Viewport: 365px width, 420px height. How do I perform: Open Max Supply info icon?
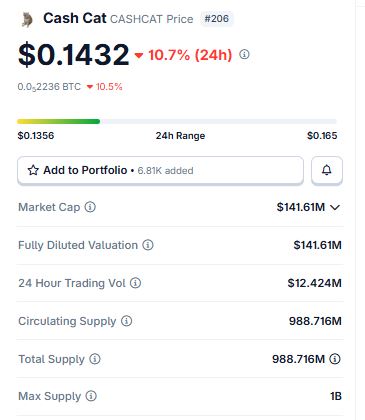point(91,396)
